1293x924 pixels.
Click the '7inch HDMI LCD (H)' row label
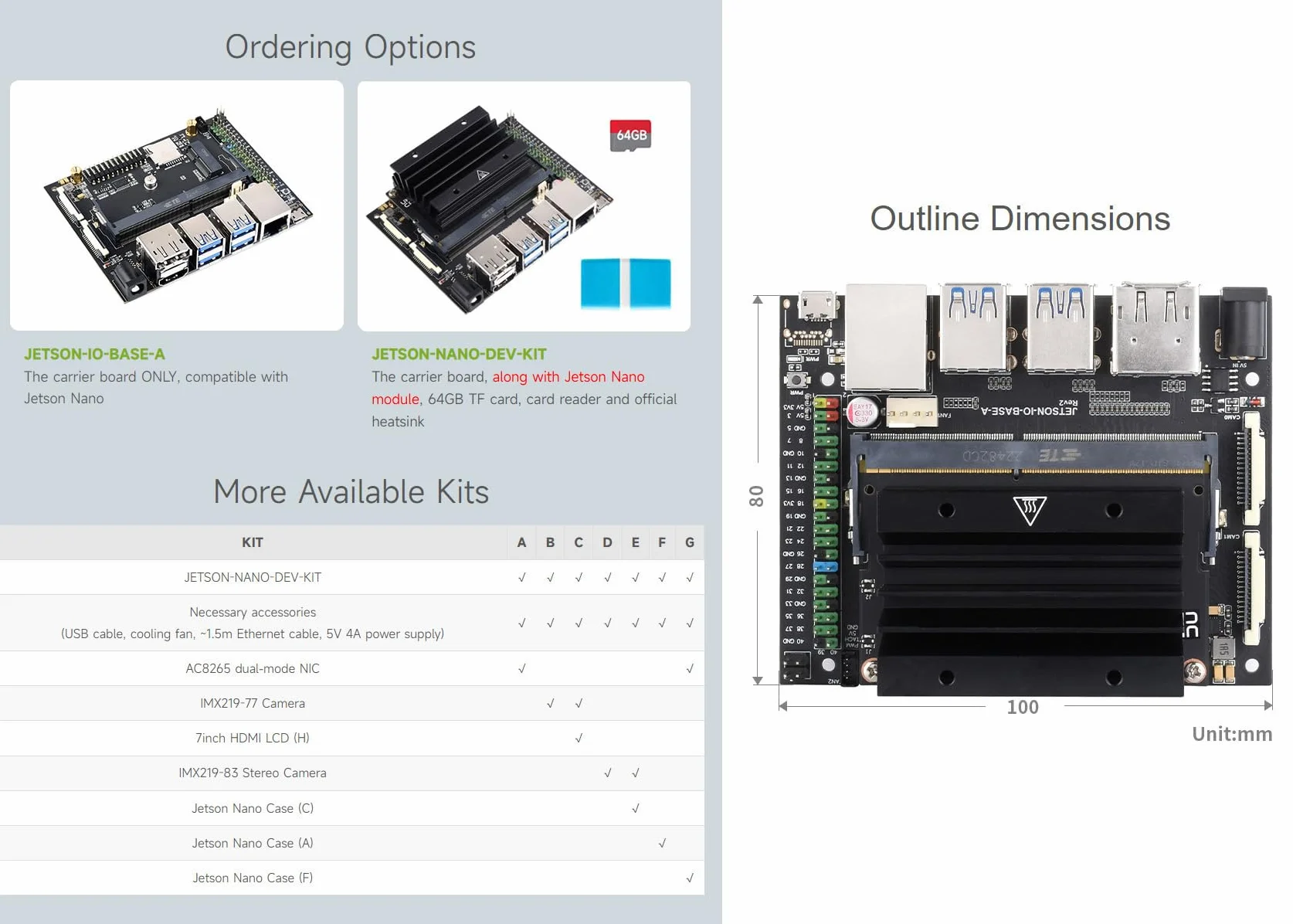253,738
